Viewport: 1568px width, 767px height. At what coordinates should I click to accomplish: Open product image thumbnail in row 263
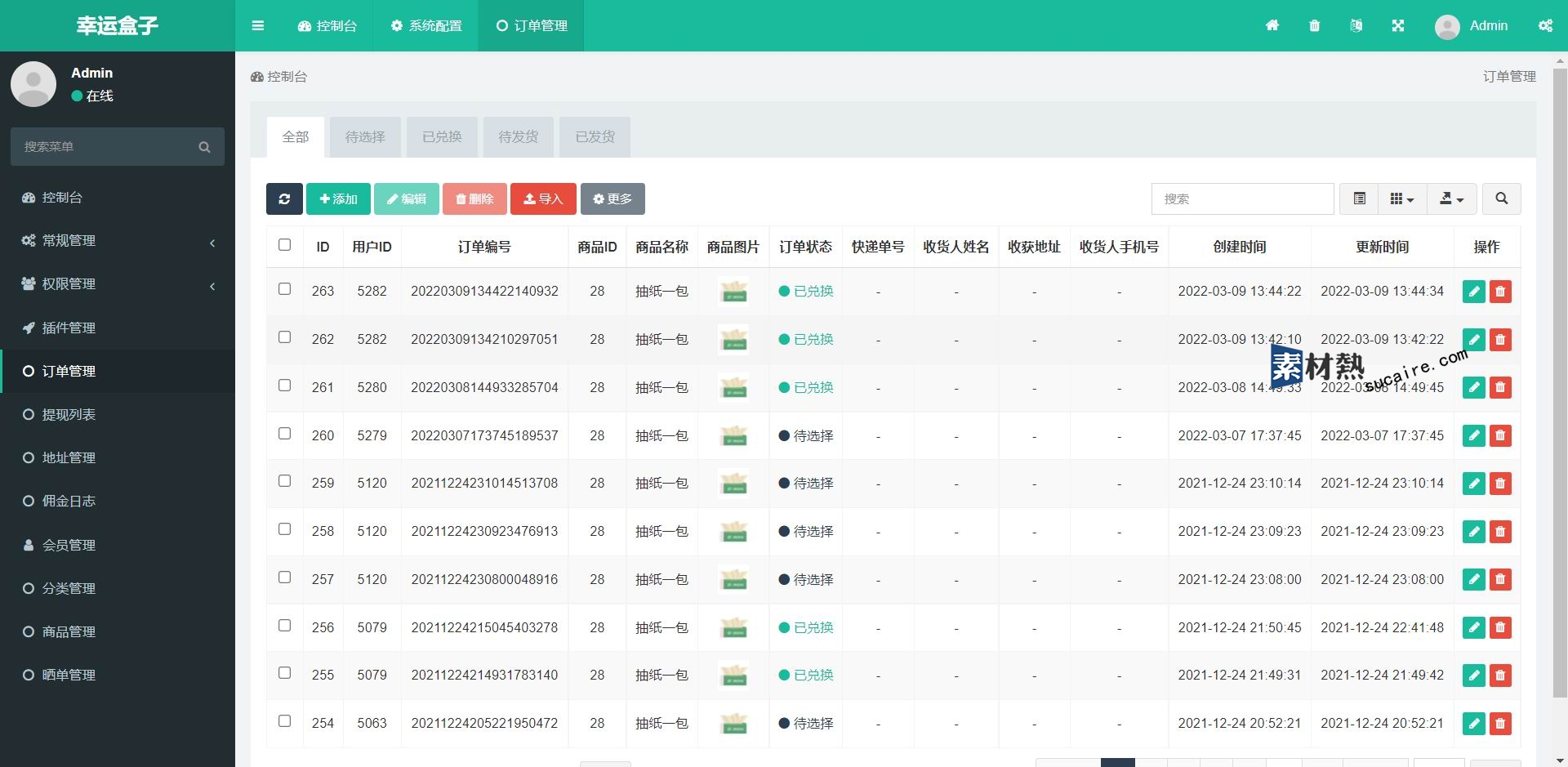pos(733,292)
